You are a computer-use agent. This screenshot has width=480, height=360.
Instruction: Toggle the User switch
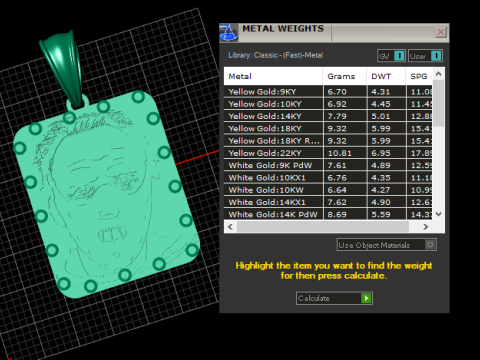pos(425,56)
